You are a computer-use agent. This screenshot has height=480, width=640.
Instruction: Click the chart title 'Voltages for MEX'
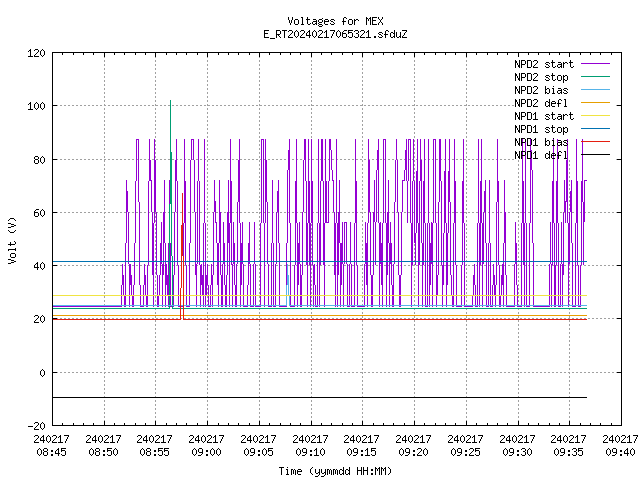pos(335,21)
